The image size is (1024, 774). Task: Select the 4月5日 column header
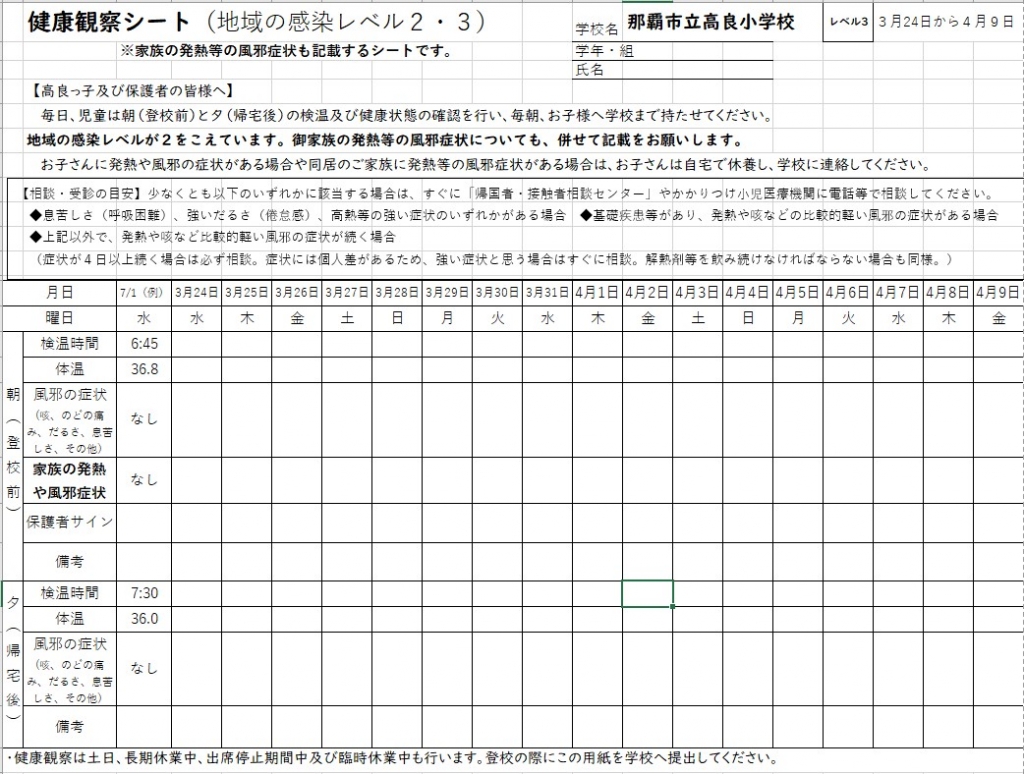coord(798,293)
